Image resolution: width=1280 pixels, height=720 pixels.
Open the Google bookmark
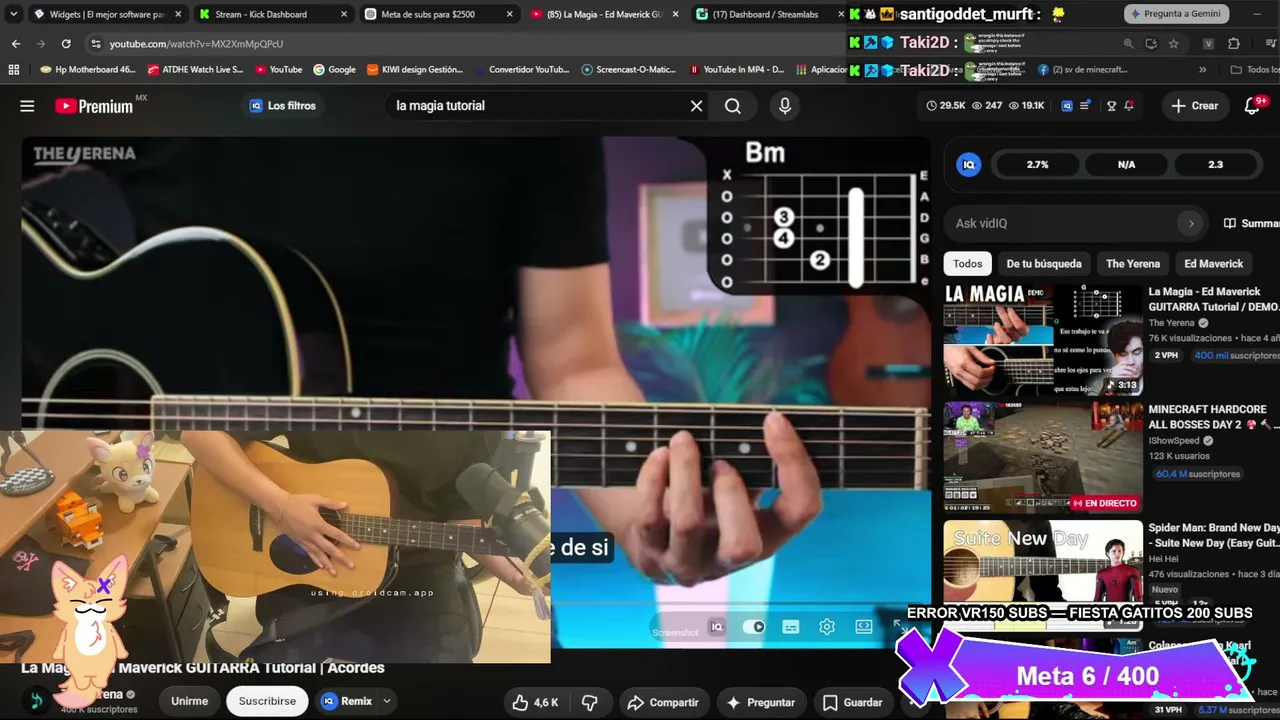[334, 70]
